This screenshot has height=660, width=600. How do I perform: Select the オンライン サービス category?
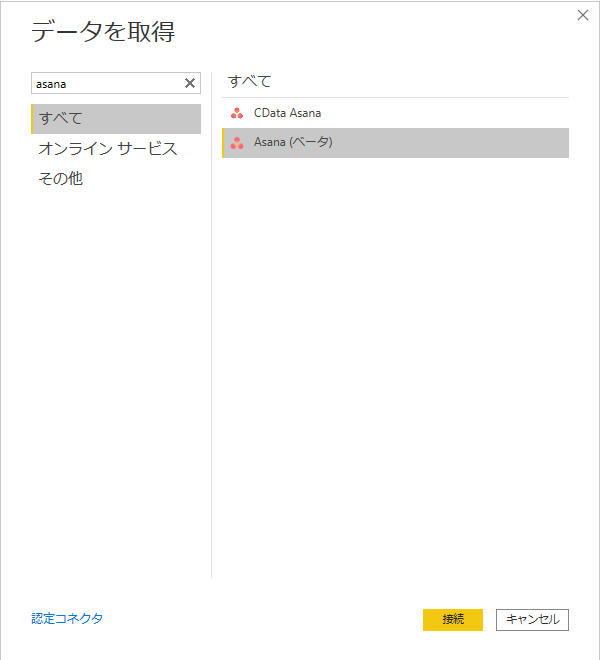[x=108, y=149]
